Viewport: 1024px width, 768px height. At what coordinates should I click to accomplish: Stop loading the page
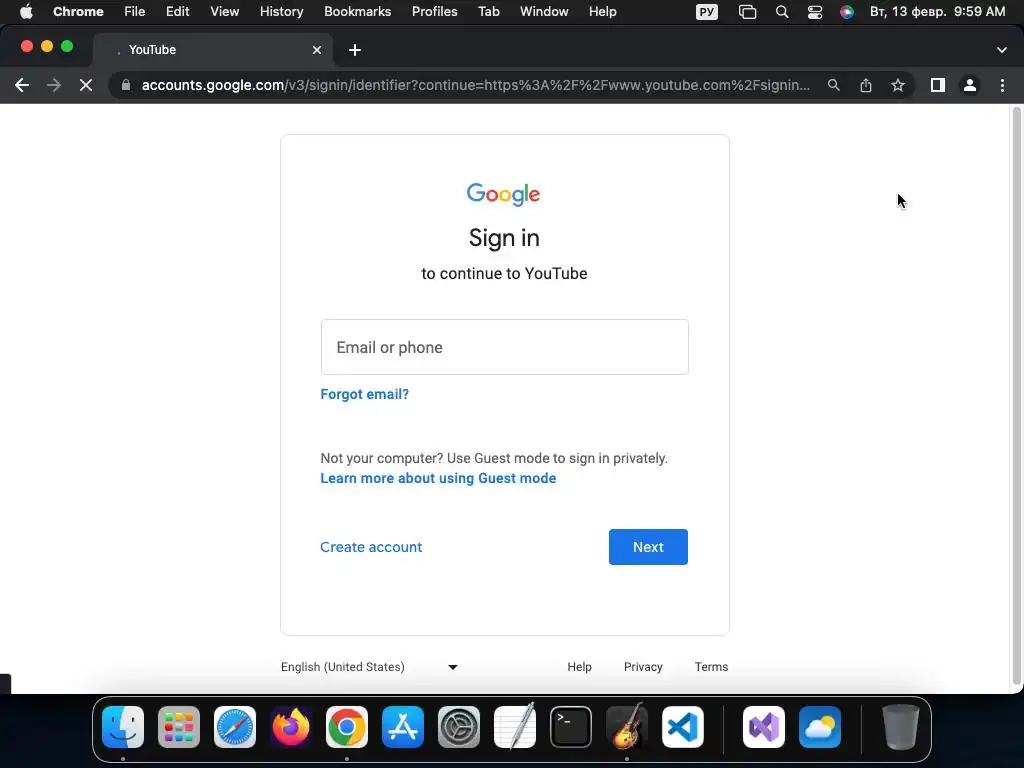point(86,85)
